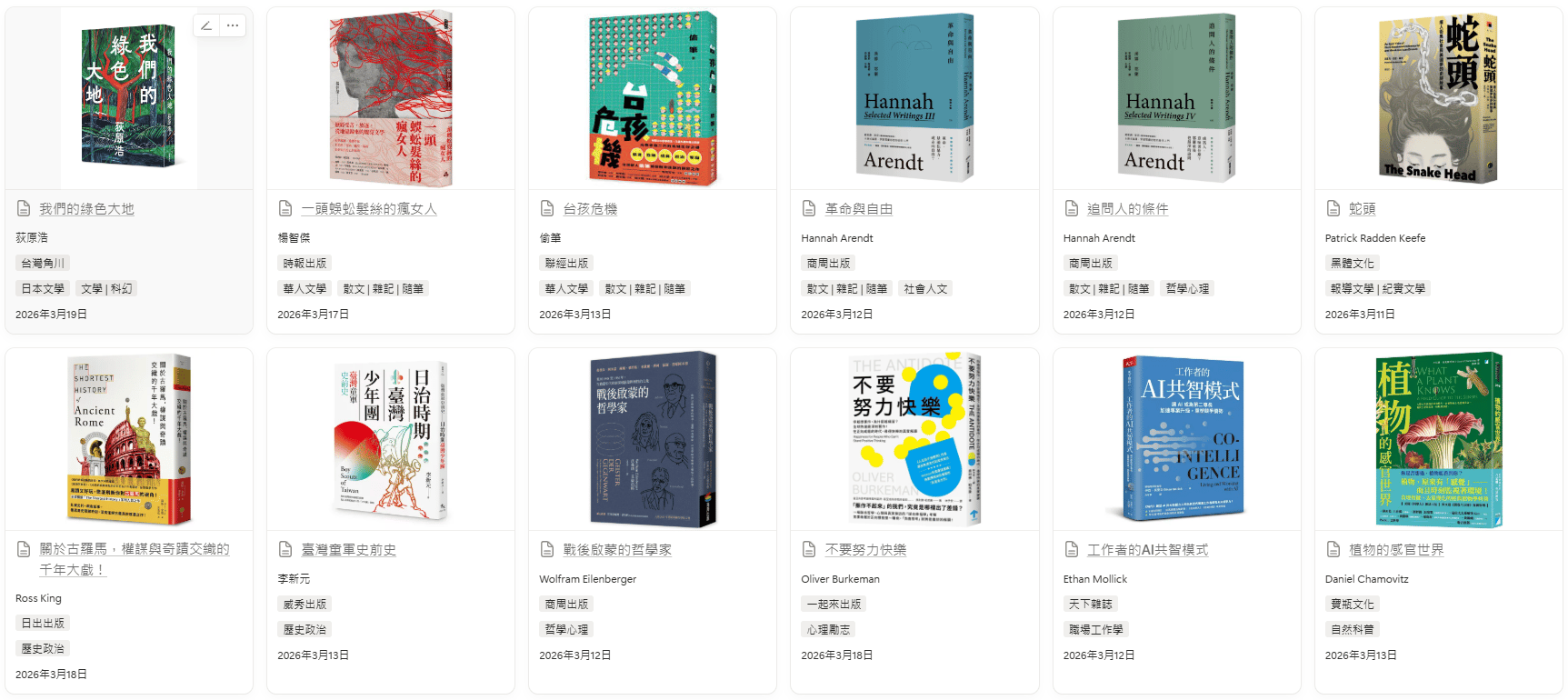Image resolution: width=1568 pixels, height=700 pixels.
Task: Open the 追問人的條件 title link
Action: pyautogui.click(x=1128, y=209)
